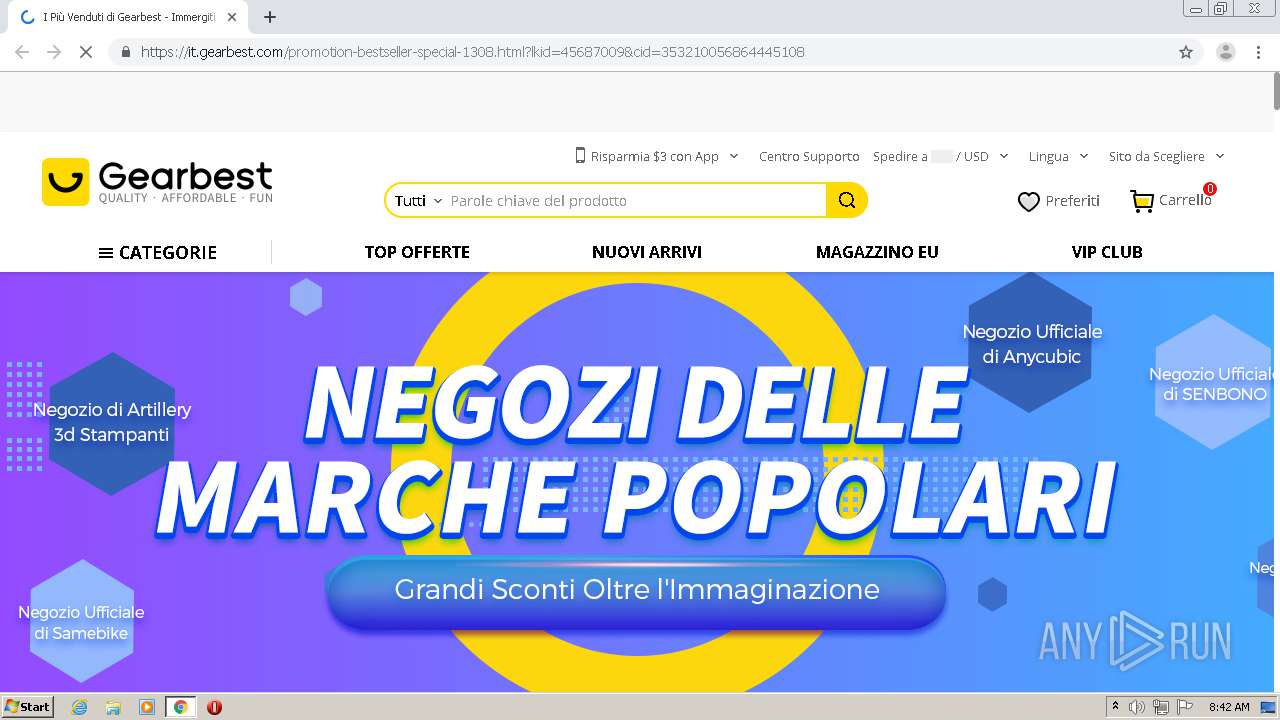Switch to Chrome taskbar button
Image resolution: width=1280 pixels, height=720 pixels.
[180, 707]
